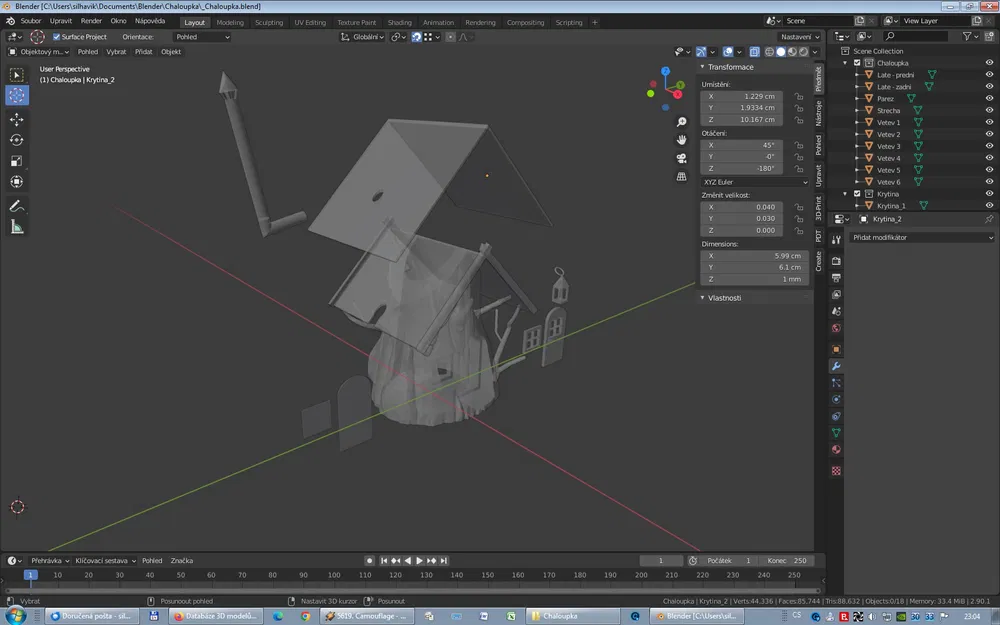
Task: Click the Annotate pencil tool
Action: tap(17, 206)
